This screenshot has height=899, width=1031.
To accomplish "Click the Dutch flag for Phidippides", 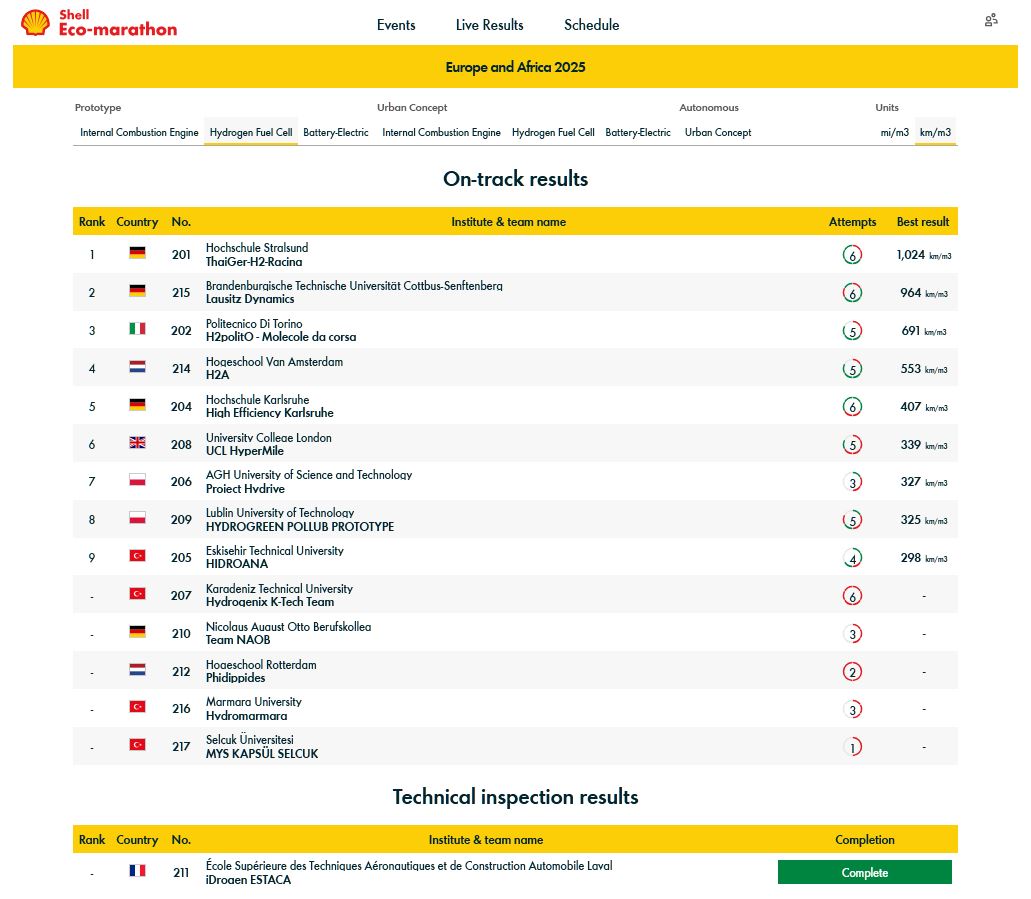I will 137,671.
